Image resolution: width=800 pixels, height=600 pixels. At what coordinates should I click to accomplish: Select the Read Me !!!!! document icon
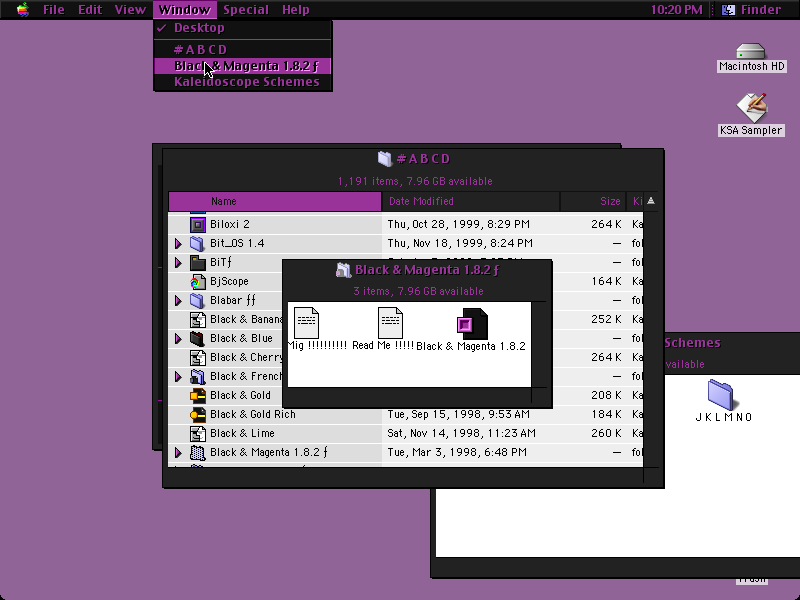pos(390,323)
